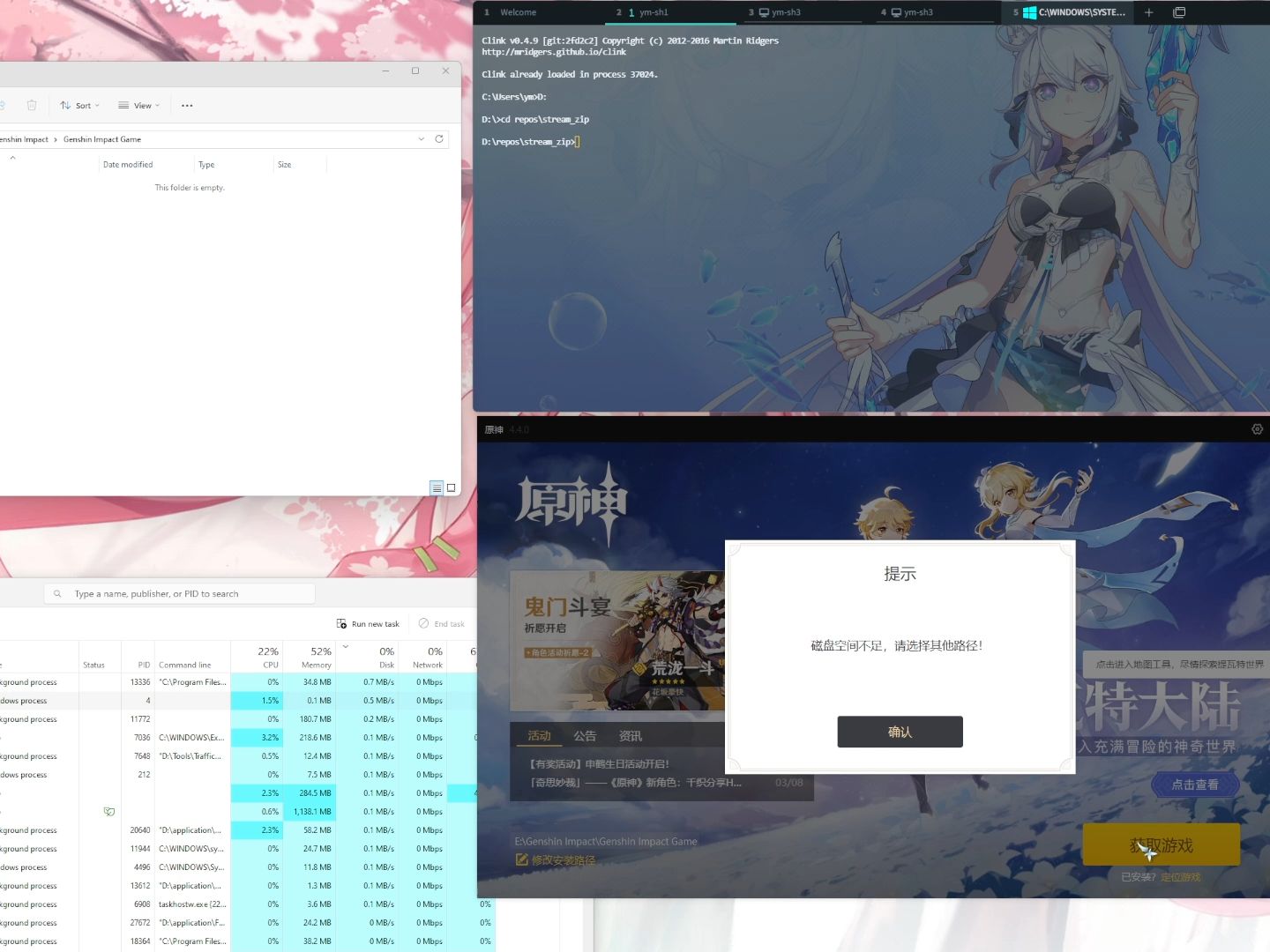Click the search magnifier icon in Task Manager

(x=57, y=594)
